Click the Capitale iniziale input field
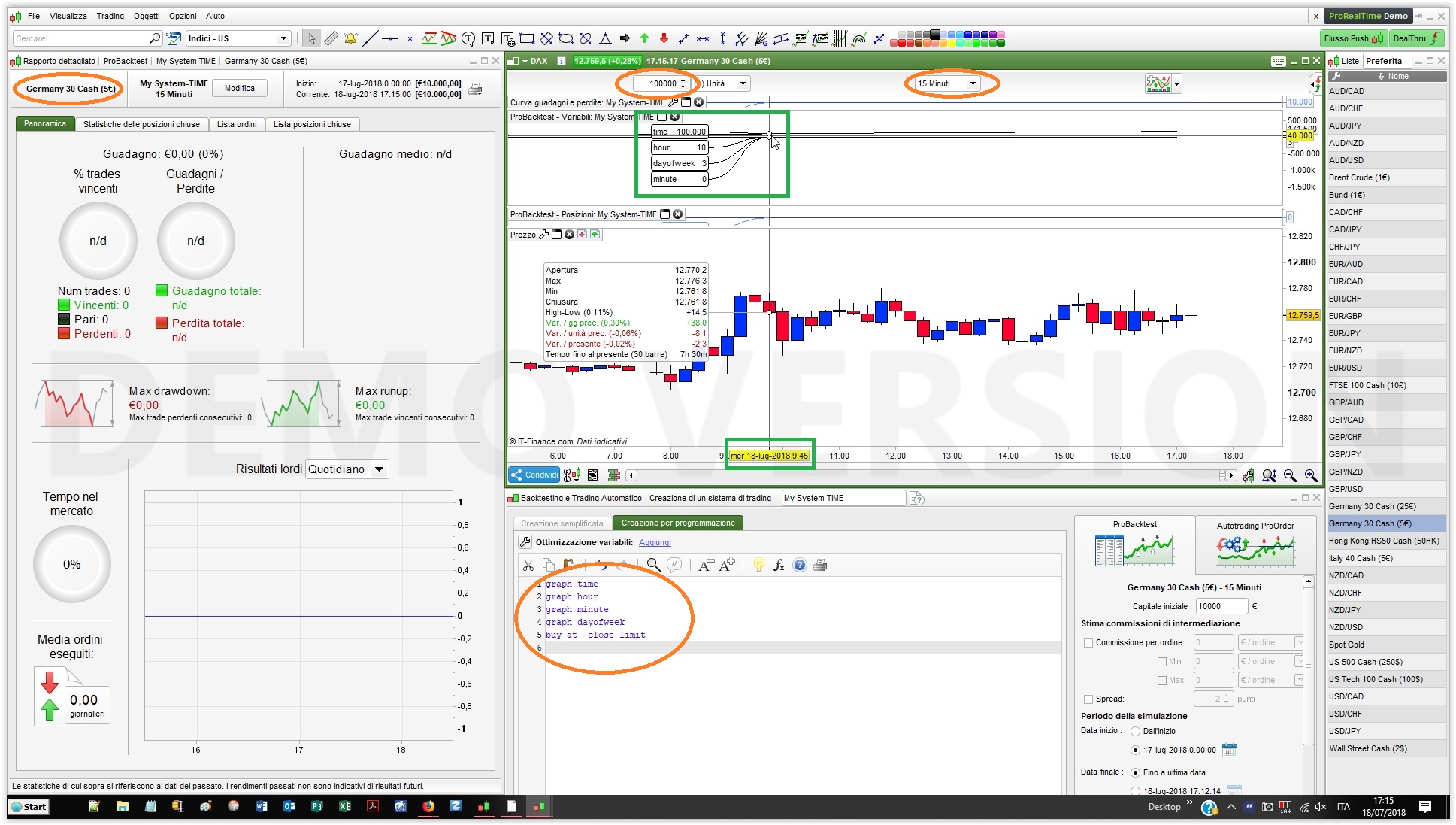The width and height of the screenshot is (1456, 825). (1221, 606)
